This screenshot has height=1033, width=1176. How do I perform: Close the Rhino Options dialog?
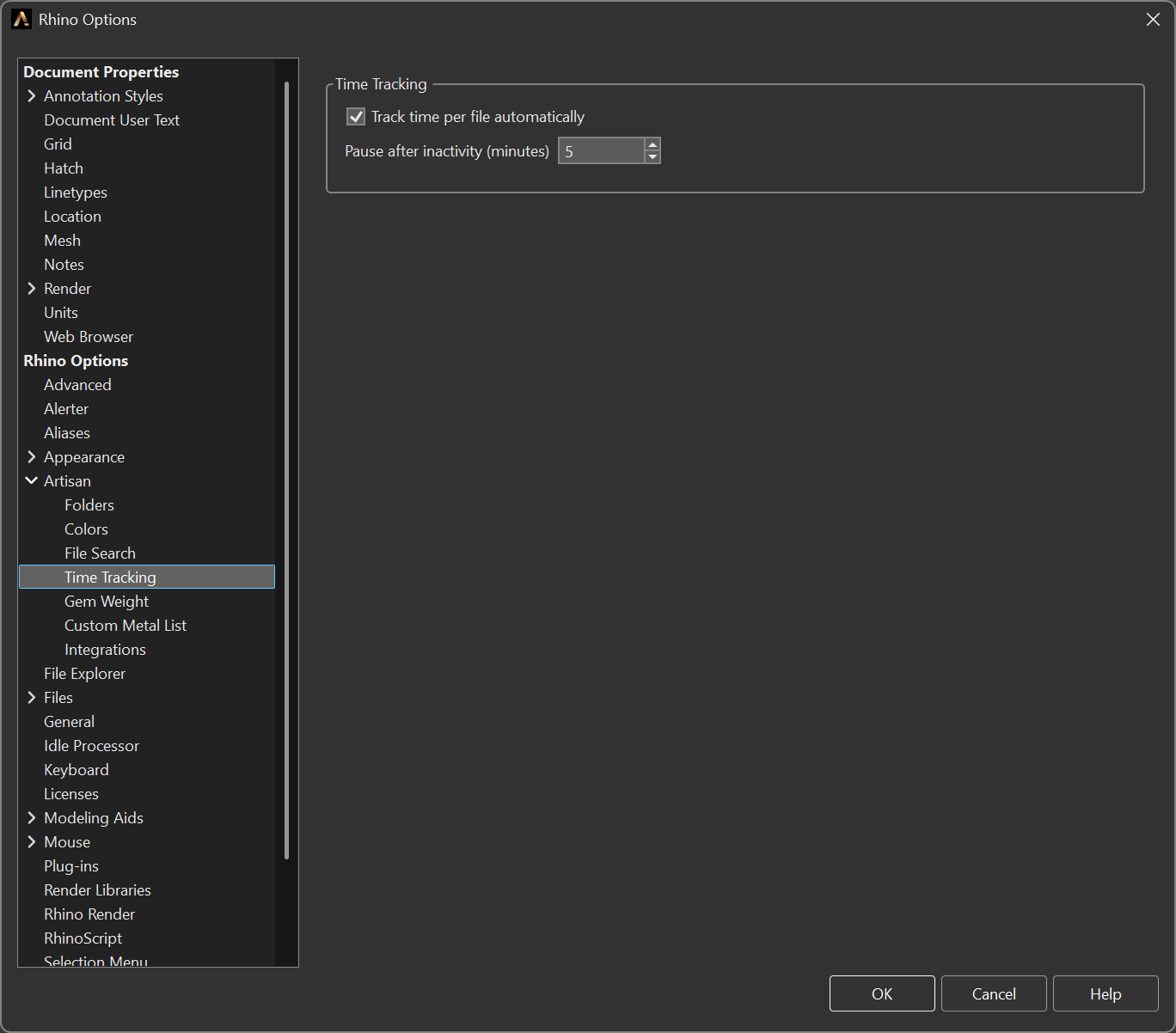[1153, 20]
